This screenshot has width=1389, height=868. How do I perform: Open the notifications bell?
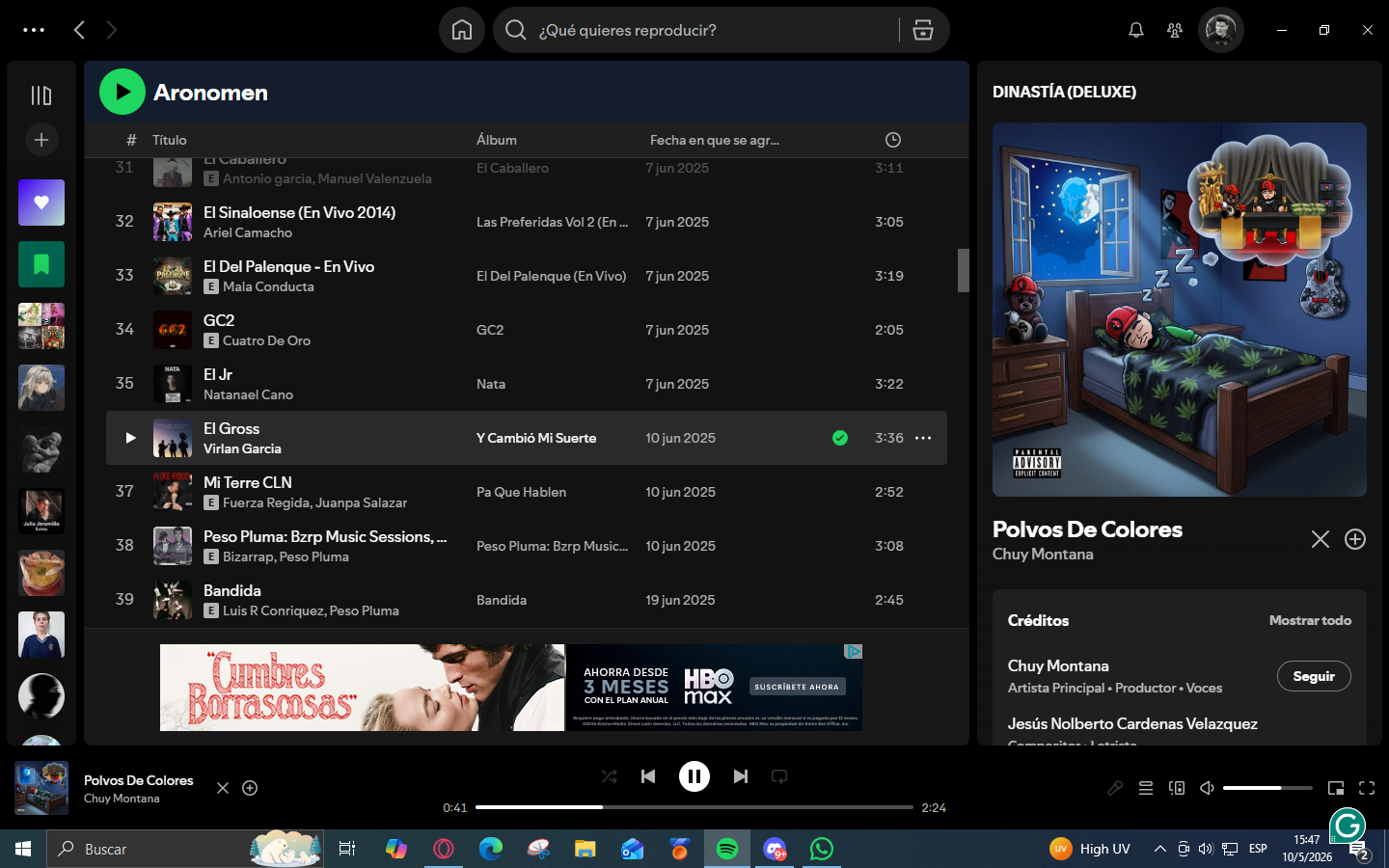coord(1136,30)
